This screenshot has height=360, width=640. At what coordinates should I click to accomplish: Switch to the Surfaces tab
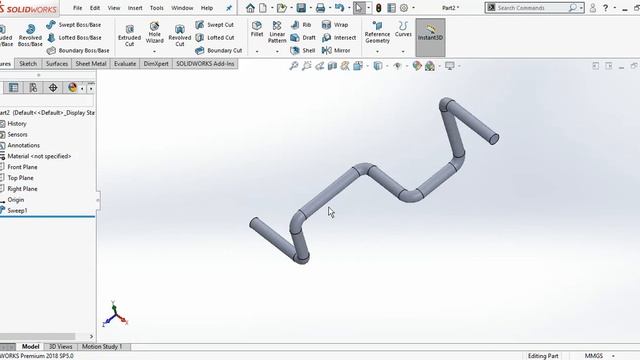(57, 64)
